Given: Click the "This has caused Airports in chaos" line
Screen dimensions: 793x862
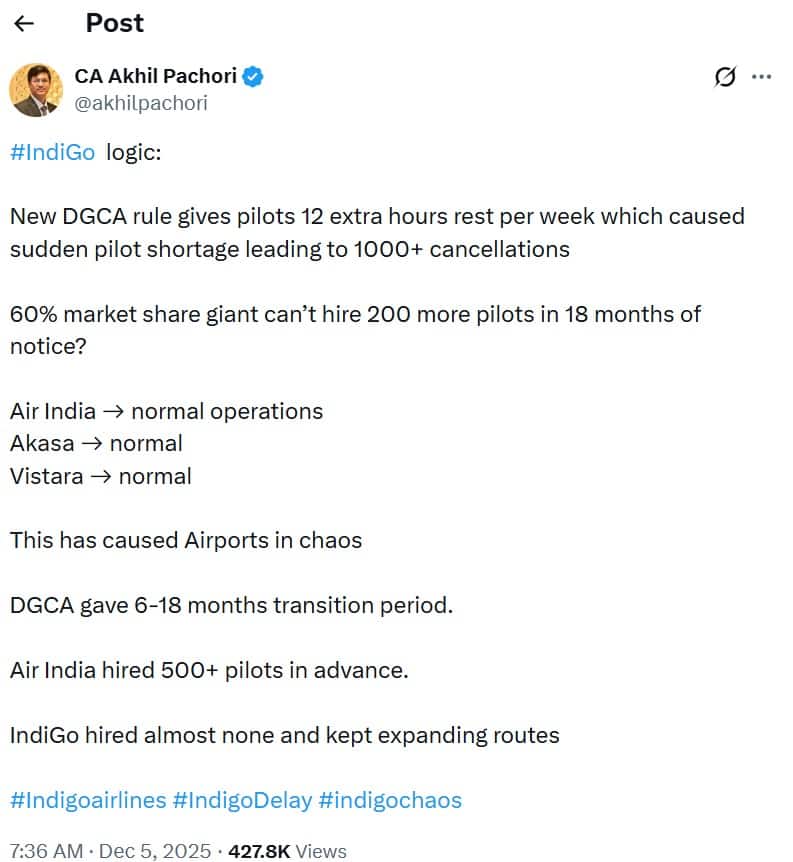Looking at the screenshot, I should click(186, 540).
